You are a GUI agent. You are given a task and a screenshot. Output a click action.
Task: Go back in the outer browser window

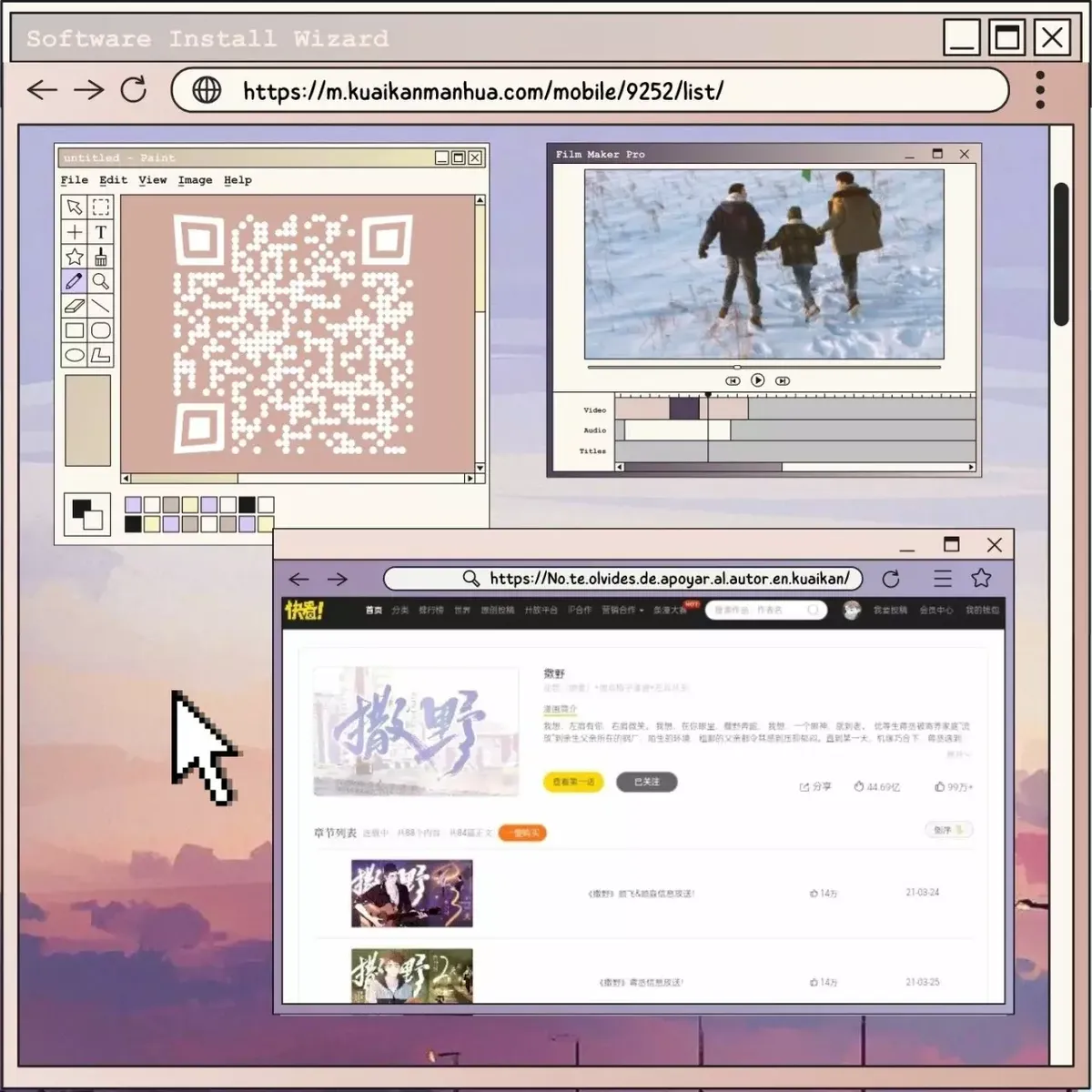click(42, 89)
